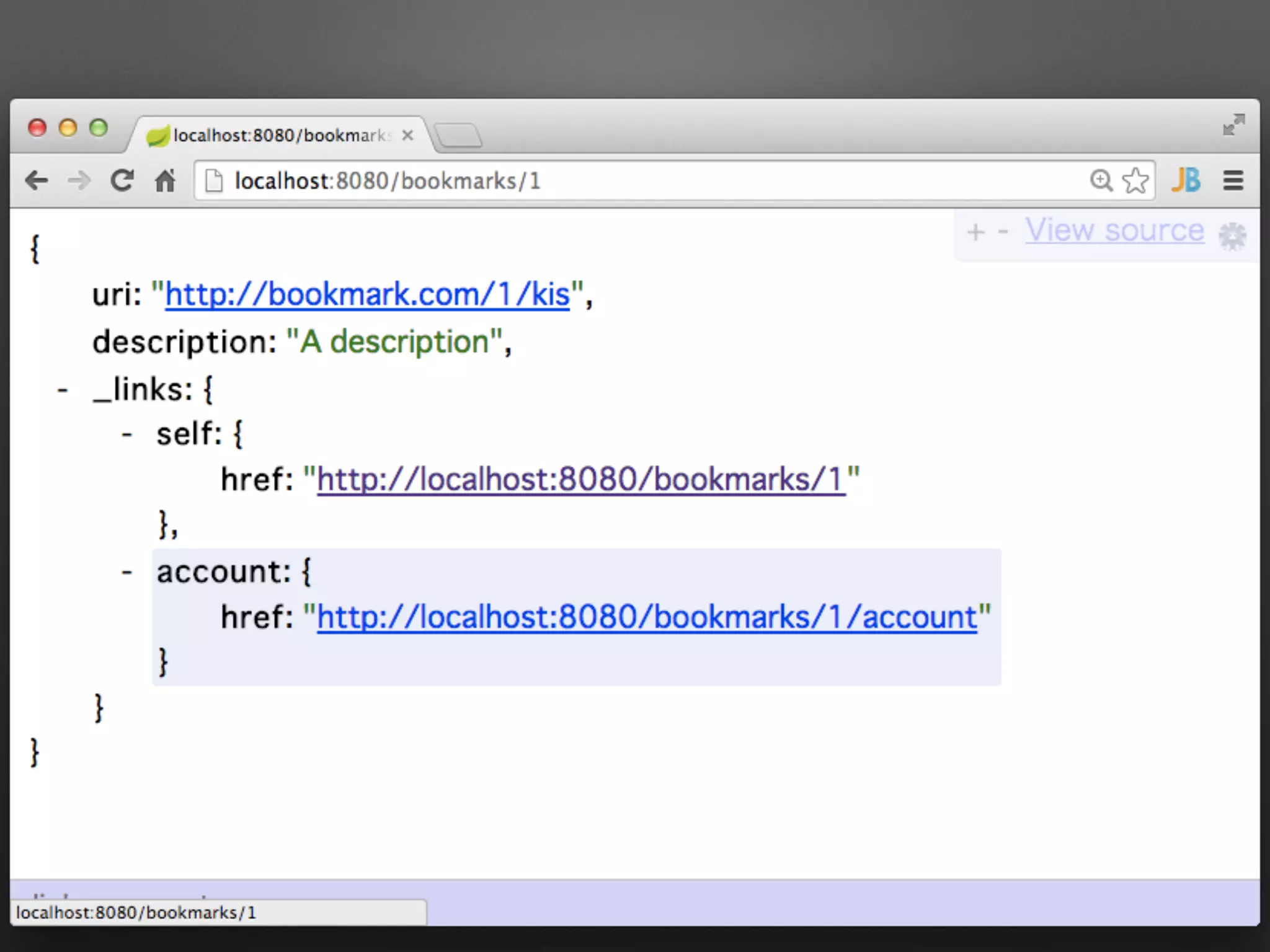Image resolution: width=1270 pixels, height=952 pixels.
Task: Collapse all JSON nodes with minus
Action: coord(1003,232)
